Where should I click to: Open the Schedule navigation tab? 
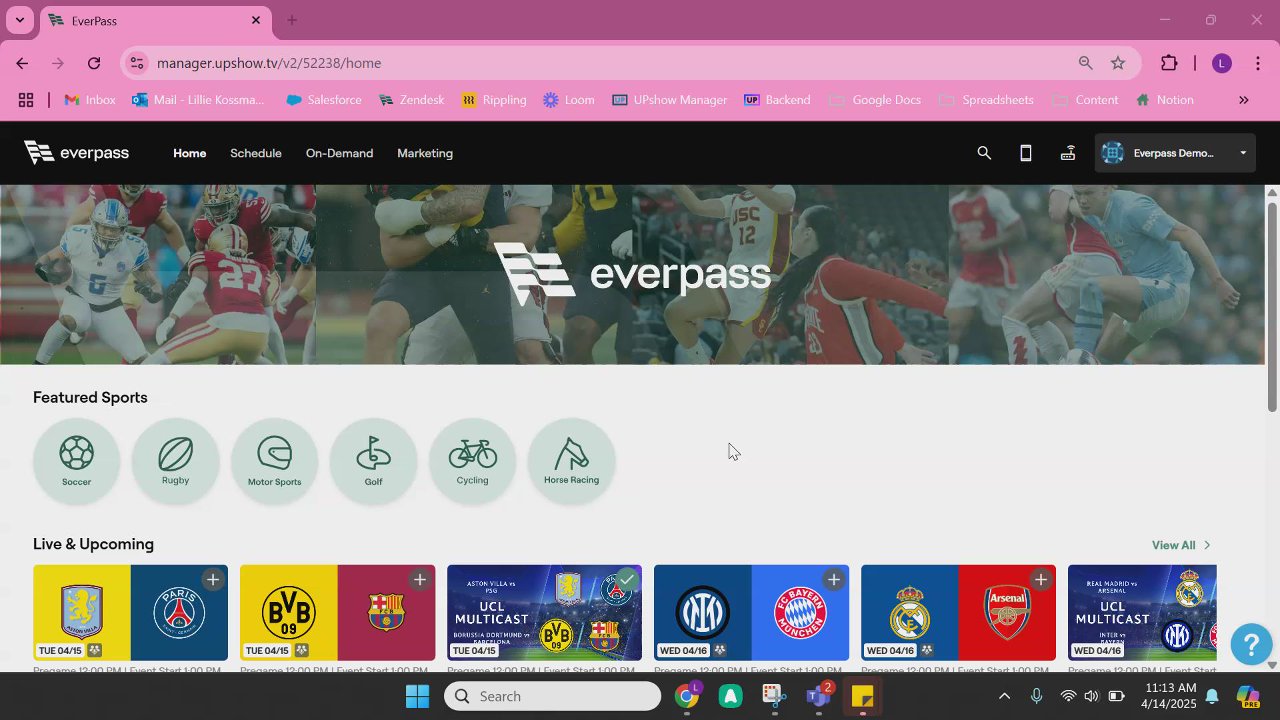[256, 153]
